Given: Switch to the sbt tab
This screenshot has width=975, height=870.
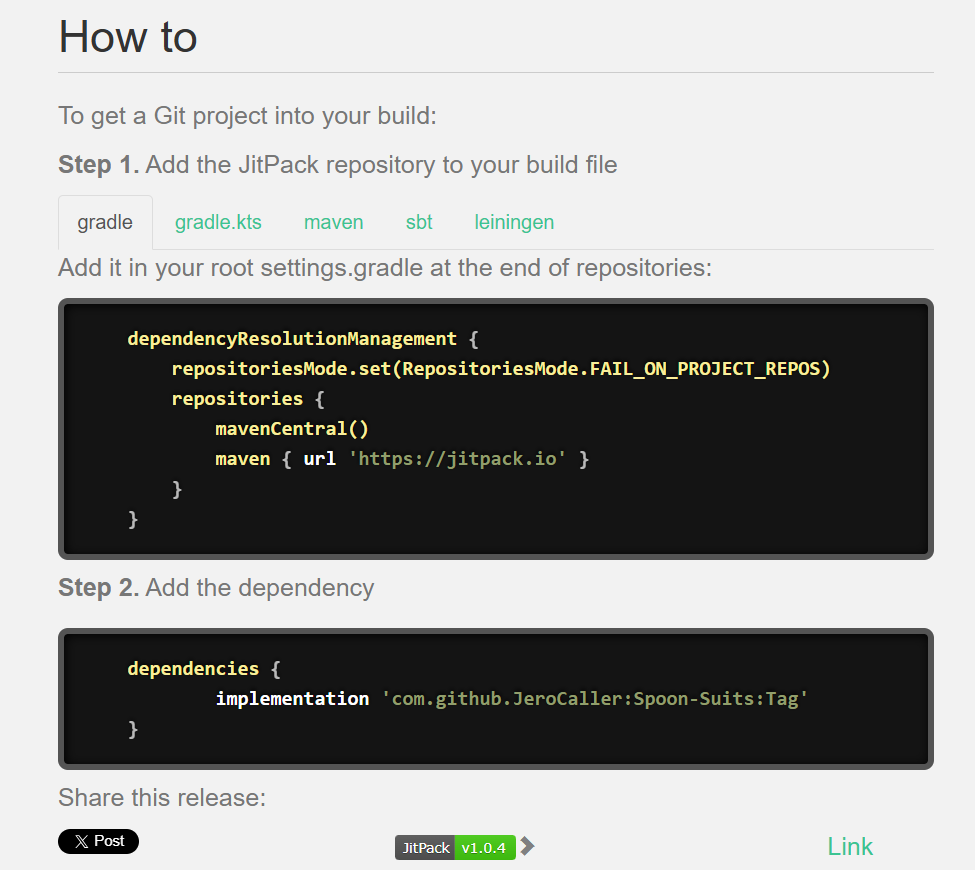Looking at the screenshot, I should [419, 222].
